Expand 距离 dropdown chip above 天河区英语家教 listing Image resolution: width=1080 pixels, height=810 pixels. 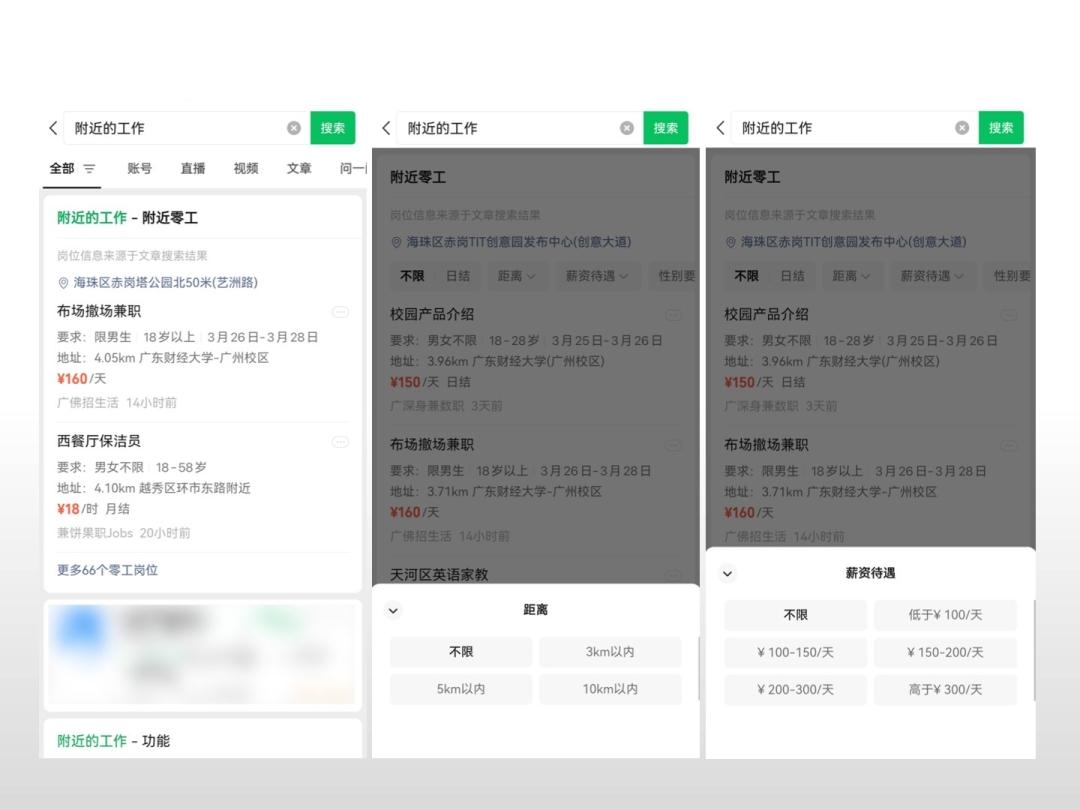517,276
